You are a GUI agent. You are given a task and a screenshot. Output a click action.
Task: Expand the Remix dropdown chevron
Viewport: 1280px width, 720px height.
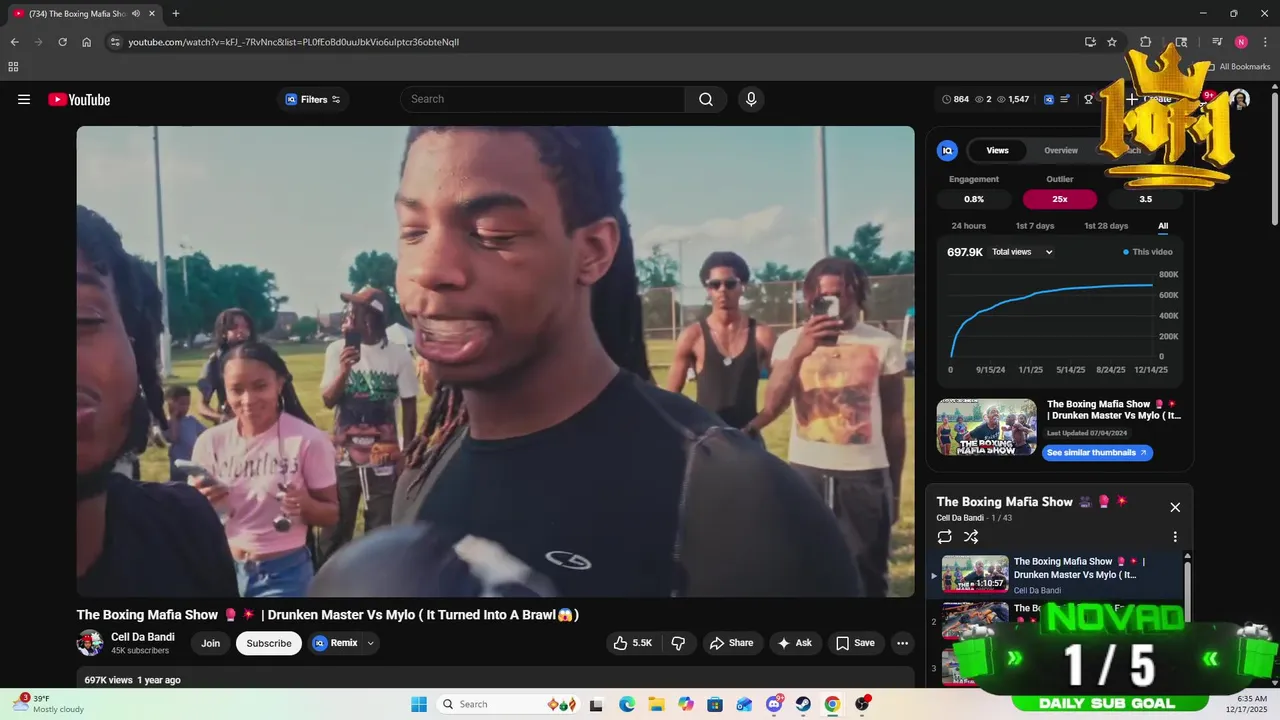pyautogui.click(x=371, y=643)
